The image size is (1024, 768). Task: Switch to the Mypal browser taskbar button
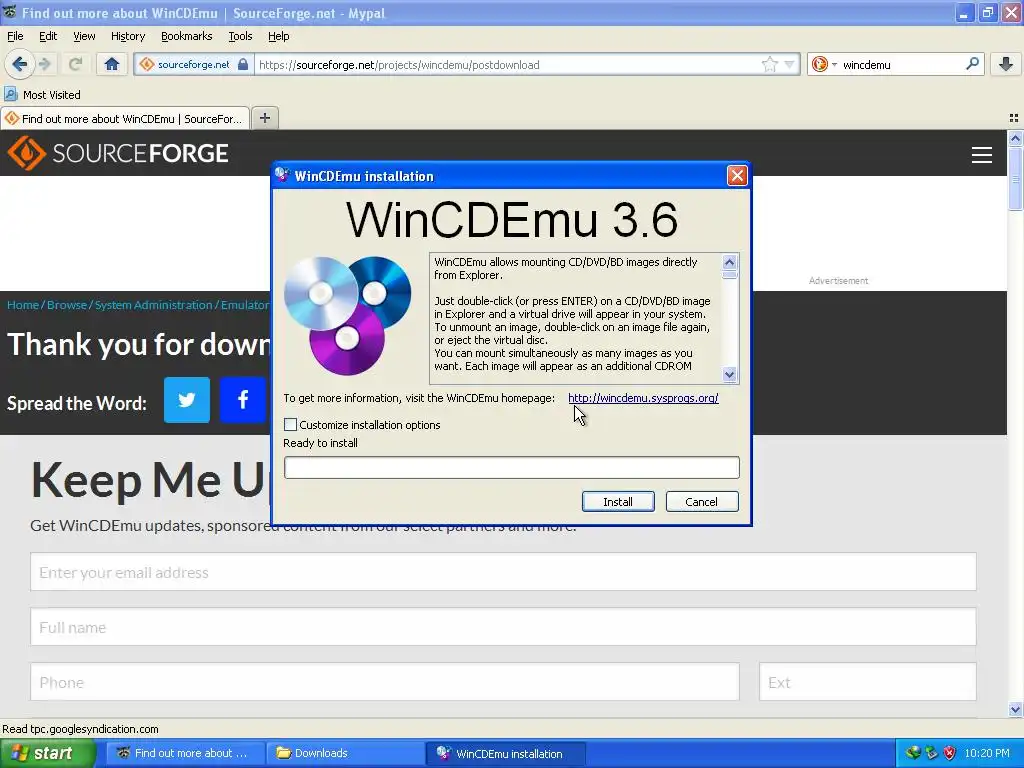tap(185, 753)
